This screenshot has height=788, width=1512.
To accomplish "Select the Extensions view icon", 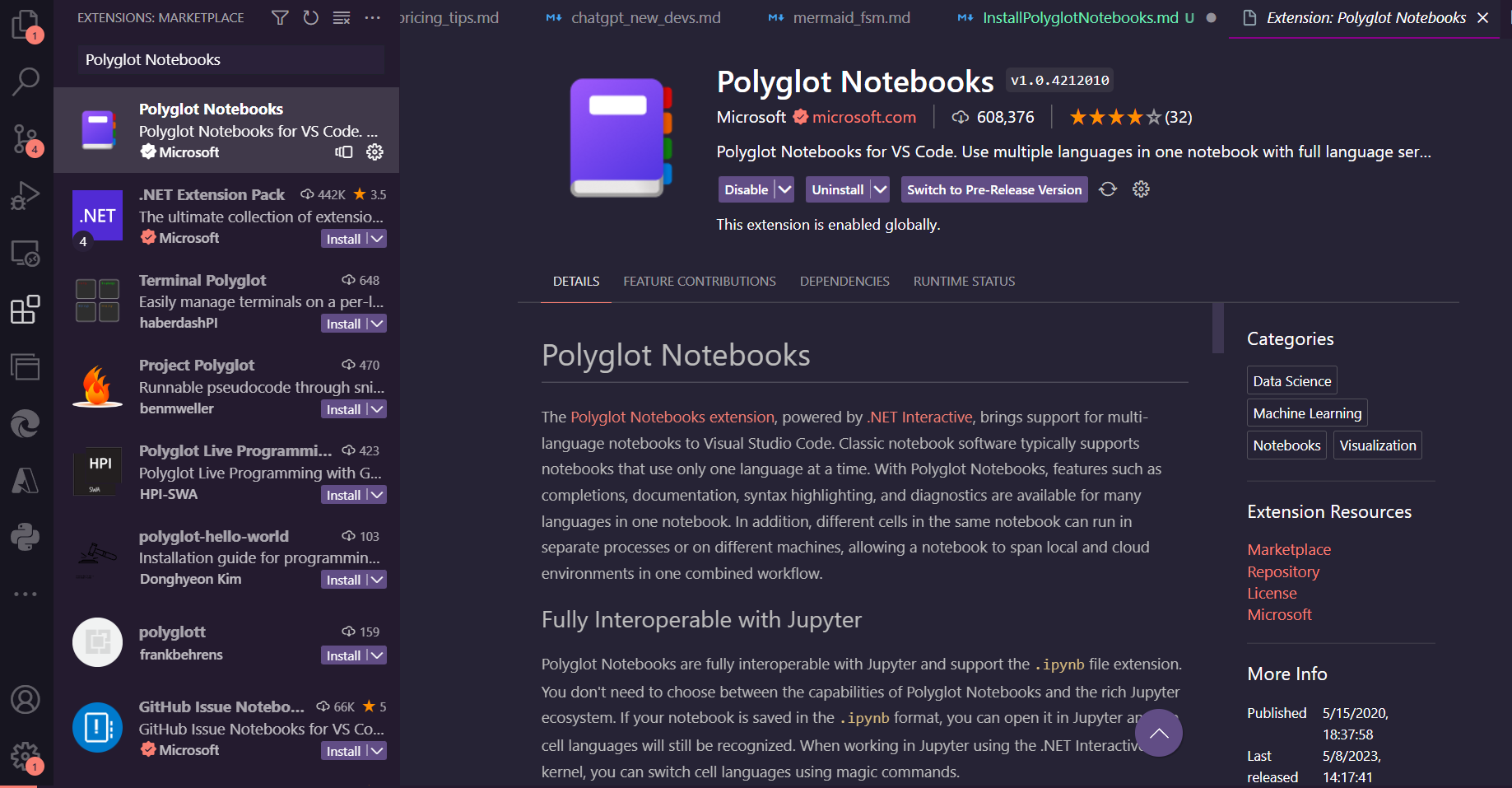I will pos(26,310).
